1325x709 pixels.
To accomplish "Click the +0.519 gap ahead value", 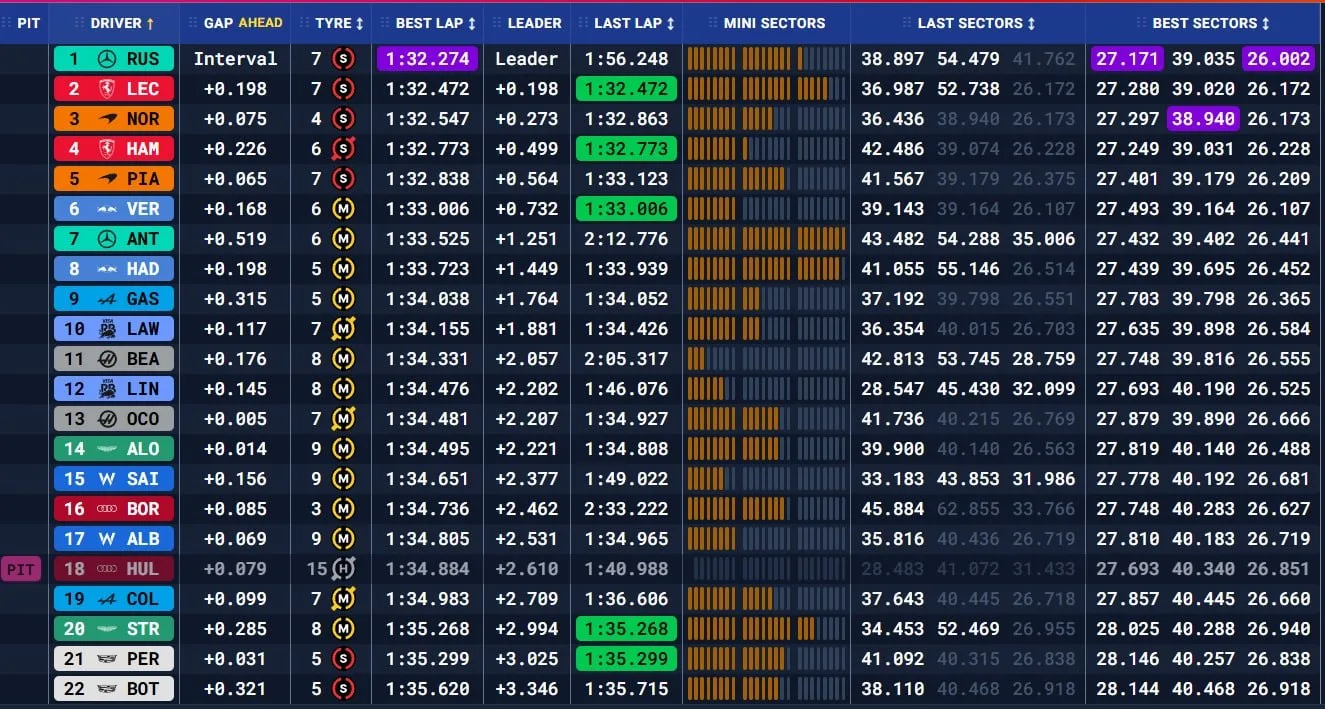I will coord(235,239).
